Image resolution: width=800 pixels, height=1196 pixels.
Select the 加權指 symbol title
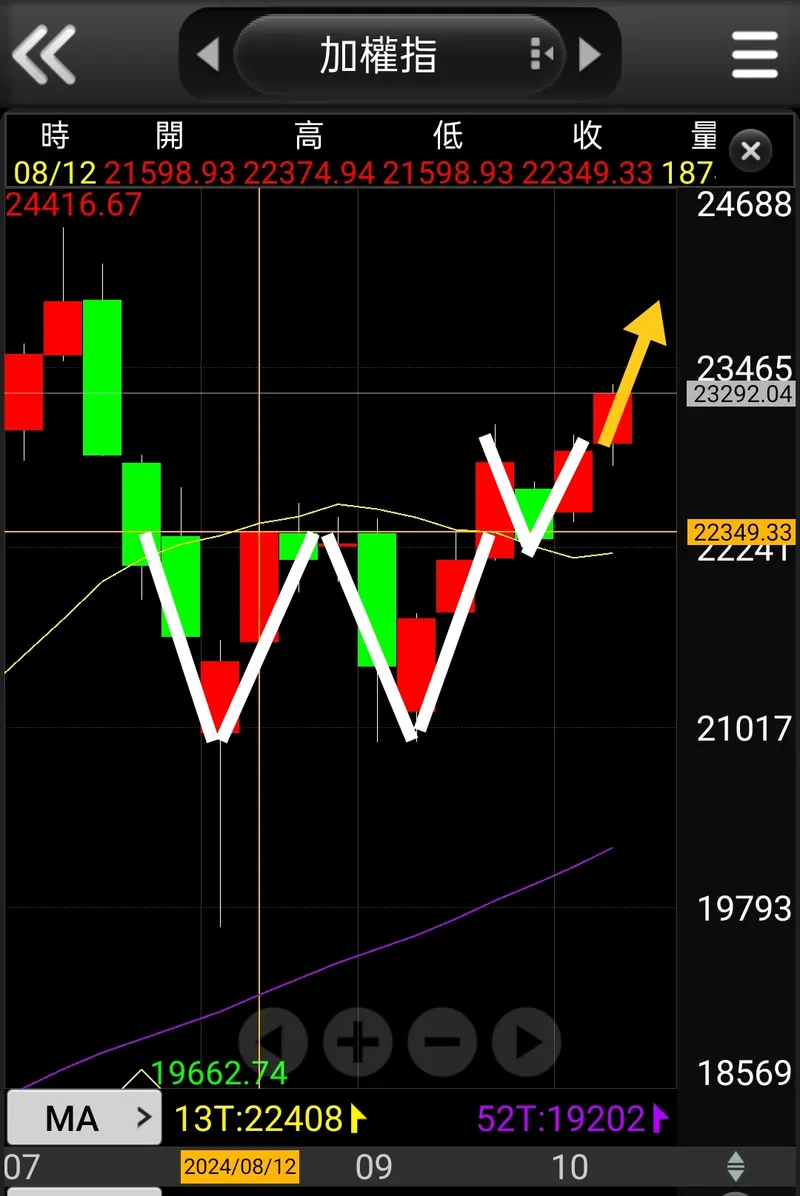pos(378,55)
